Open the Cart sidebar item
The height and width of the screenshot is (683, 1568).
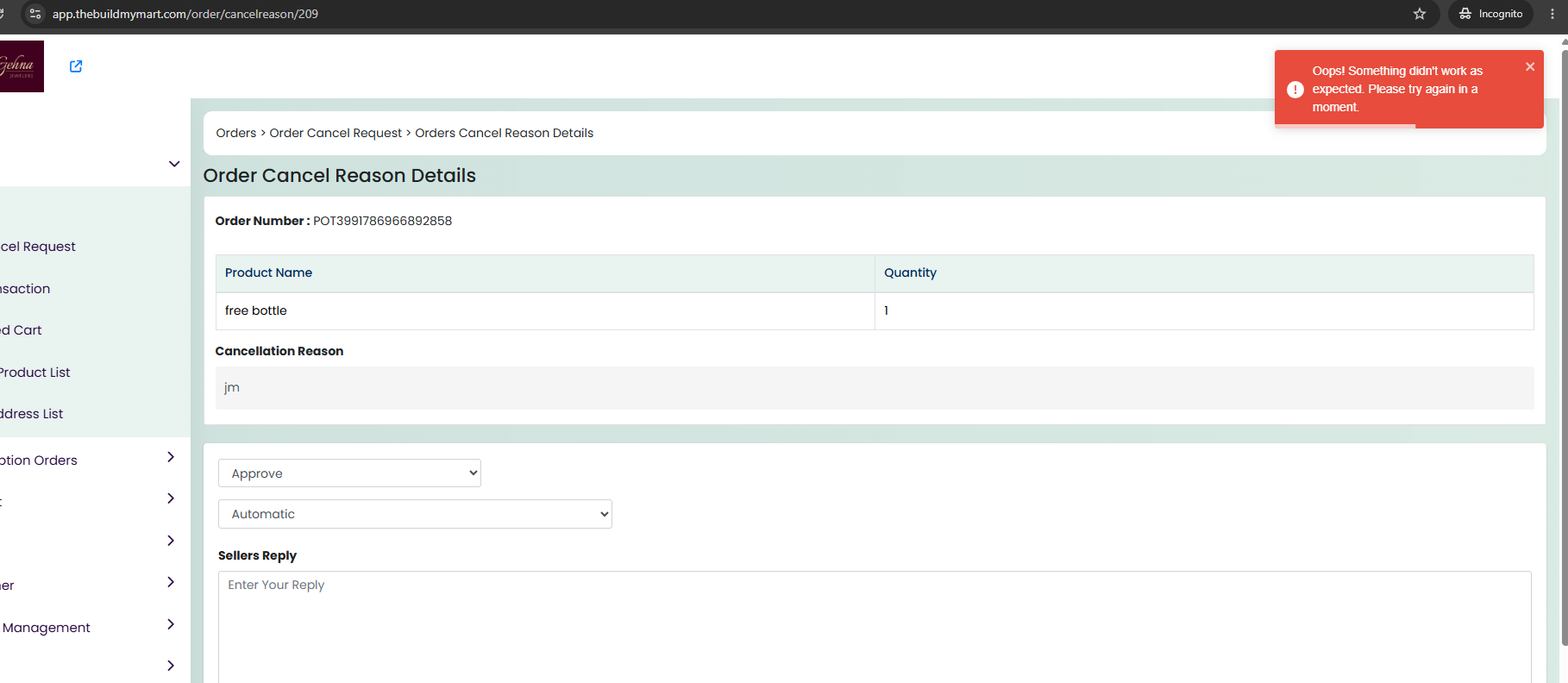tap(22, 330)
